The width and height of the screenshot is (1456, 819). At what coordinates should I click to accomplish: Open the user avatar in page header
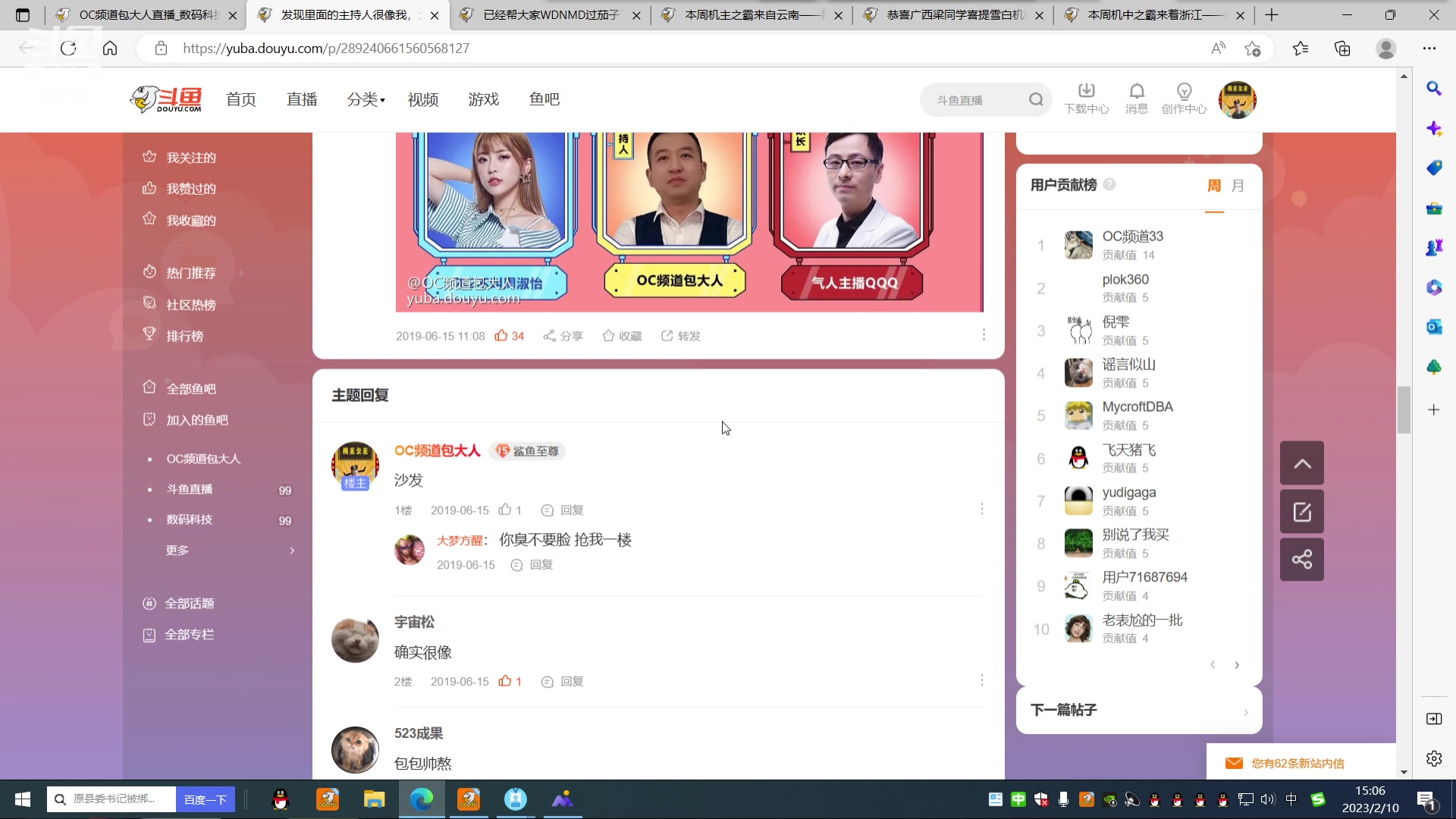(x=1238, y=99)
